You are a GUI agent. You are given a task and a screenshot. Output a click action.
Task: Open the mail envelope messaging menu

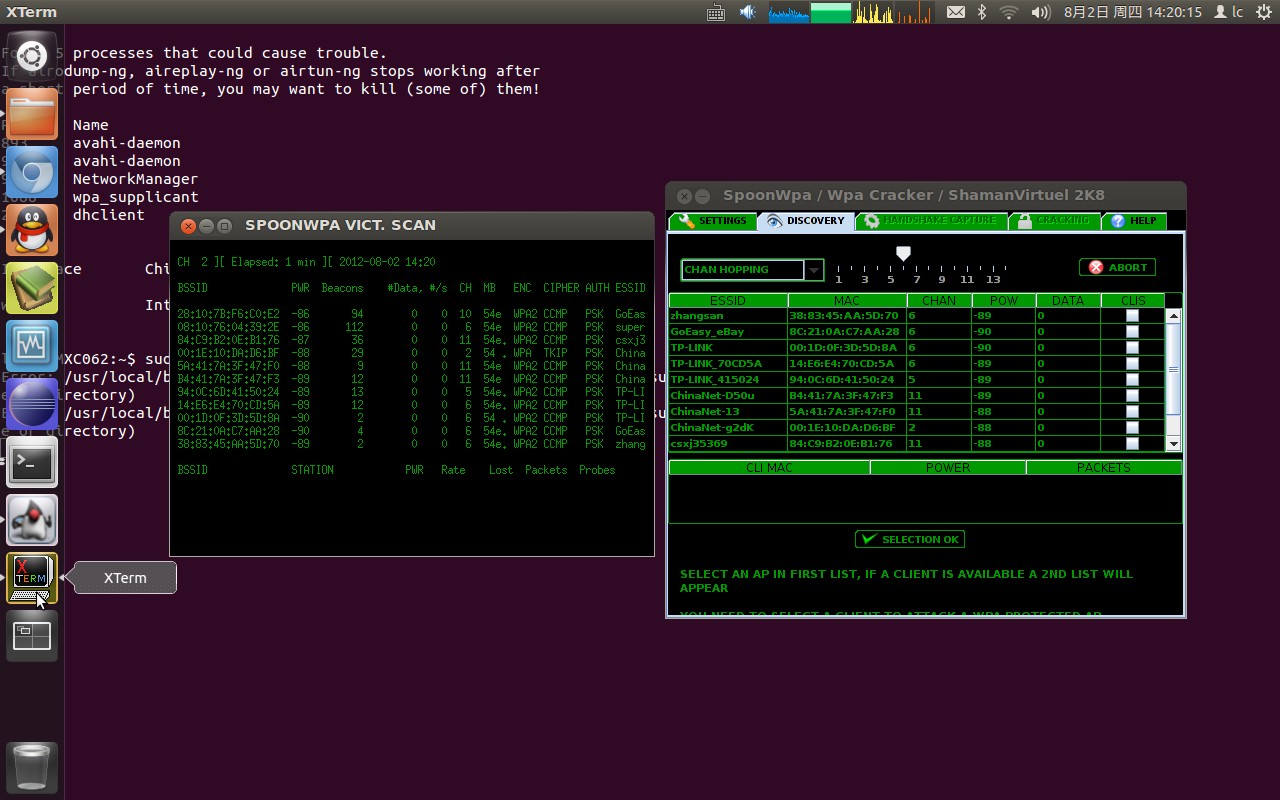956,12
